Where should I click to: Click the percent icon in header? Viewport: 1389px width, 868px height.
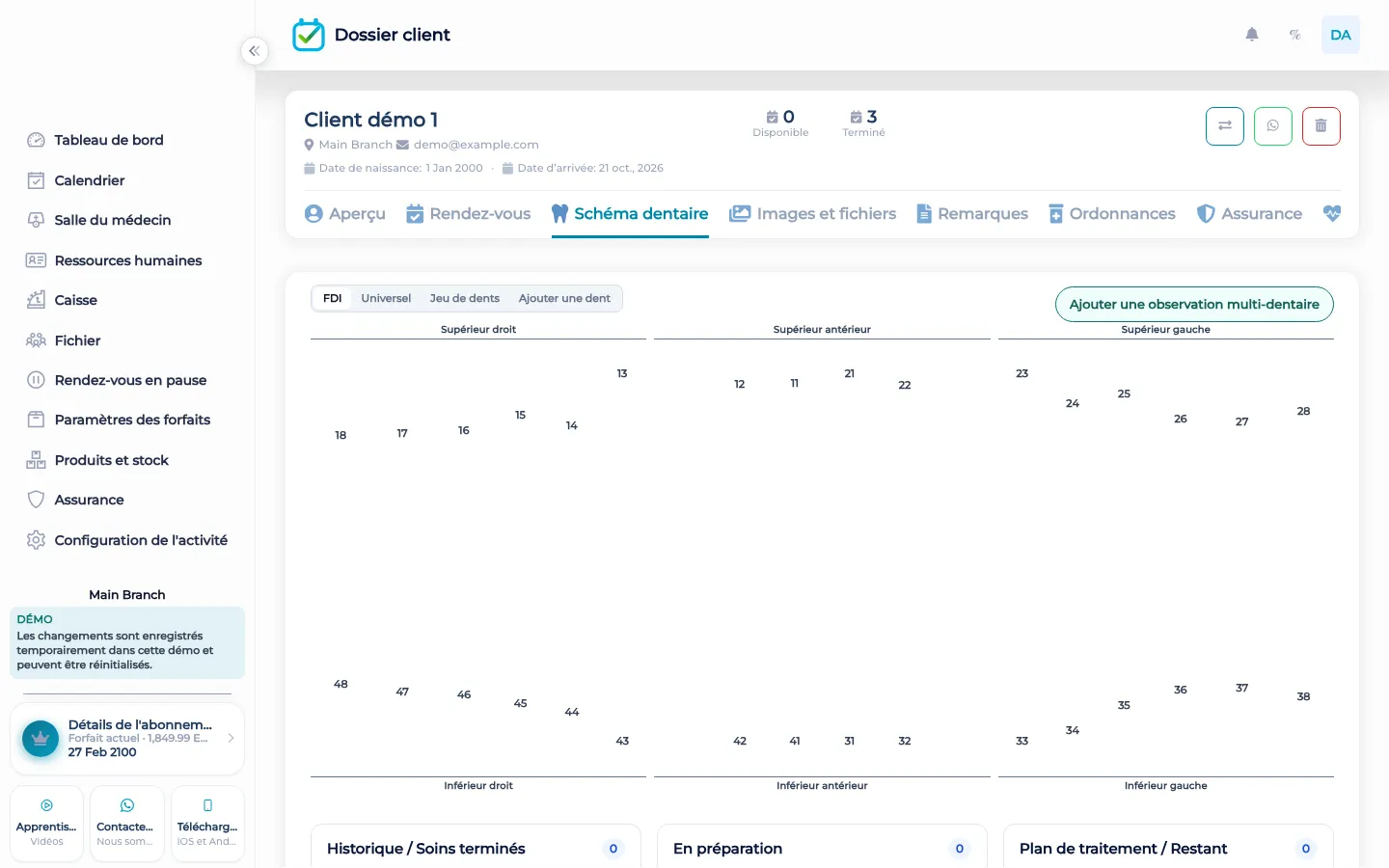tap(1295, 35)
